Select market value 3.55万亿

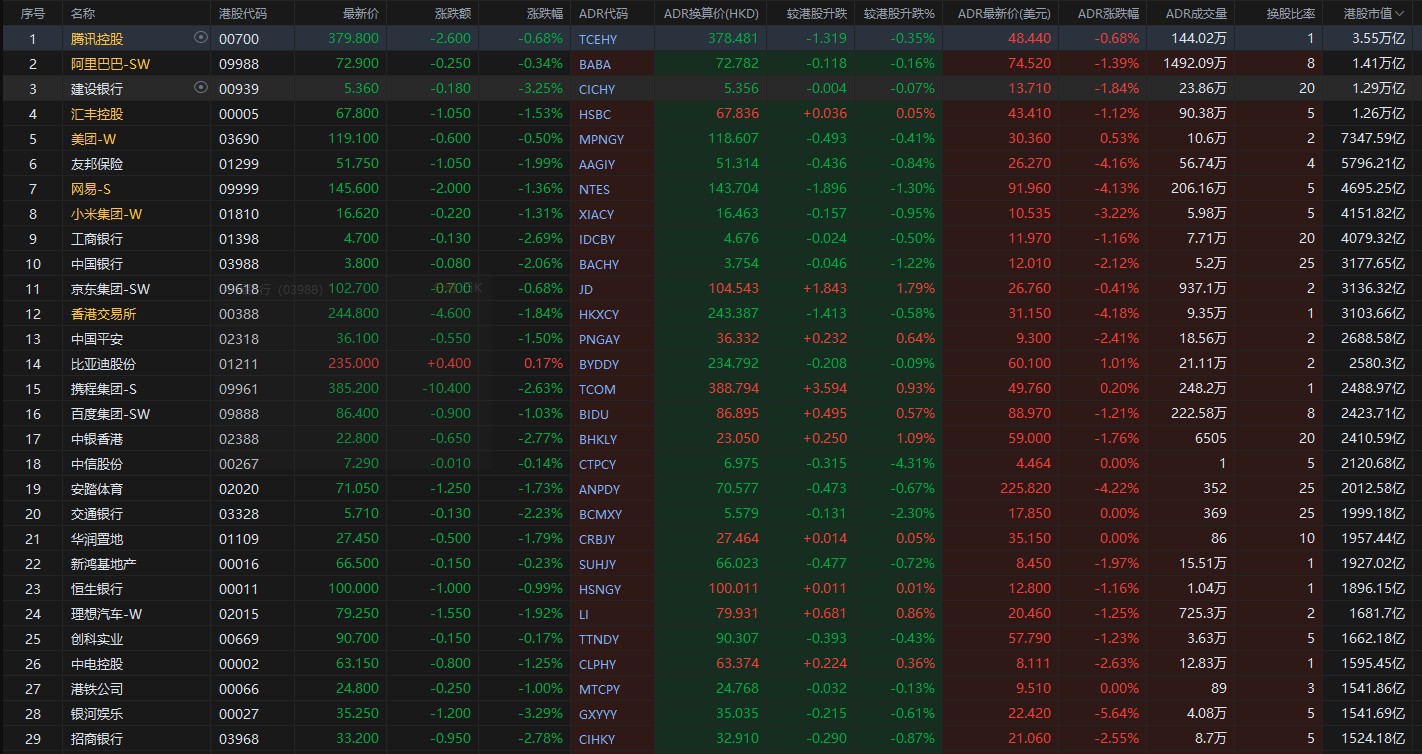(x=1378, y=38)
